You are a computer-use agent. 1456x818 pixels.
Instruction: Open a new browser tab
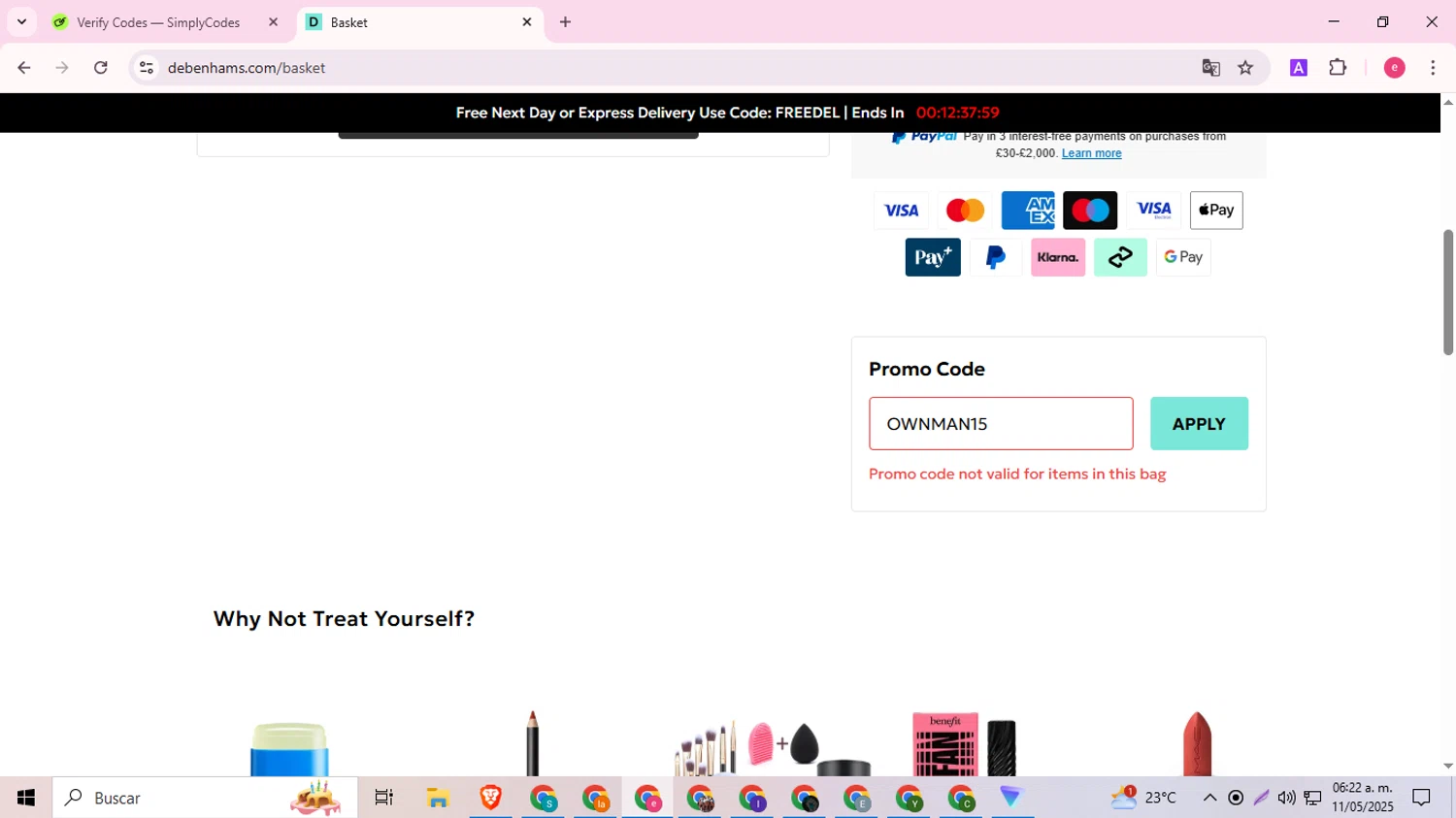(566, 22)
